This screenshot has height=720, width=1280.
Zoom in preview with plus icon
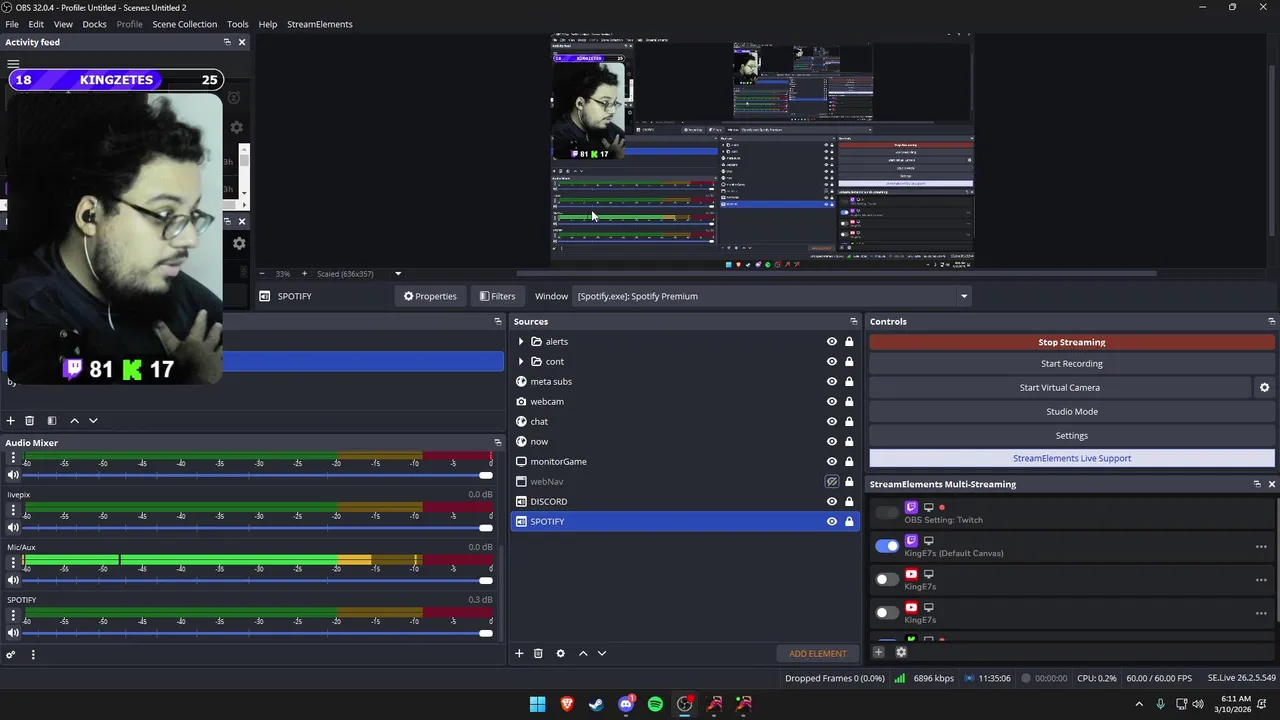303,274
